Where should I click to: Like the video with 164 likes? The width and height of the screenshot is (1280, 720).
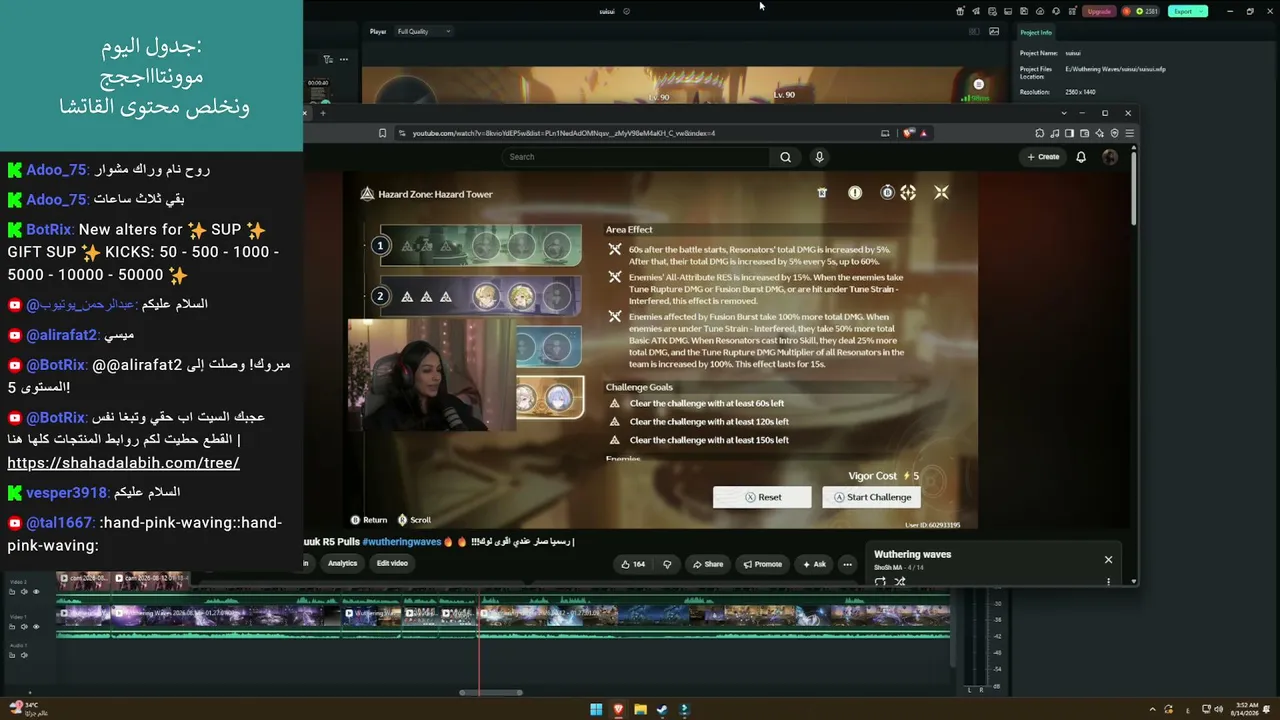pyautogui.click(x=633, y=564)
